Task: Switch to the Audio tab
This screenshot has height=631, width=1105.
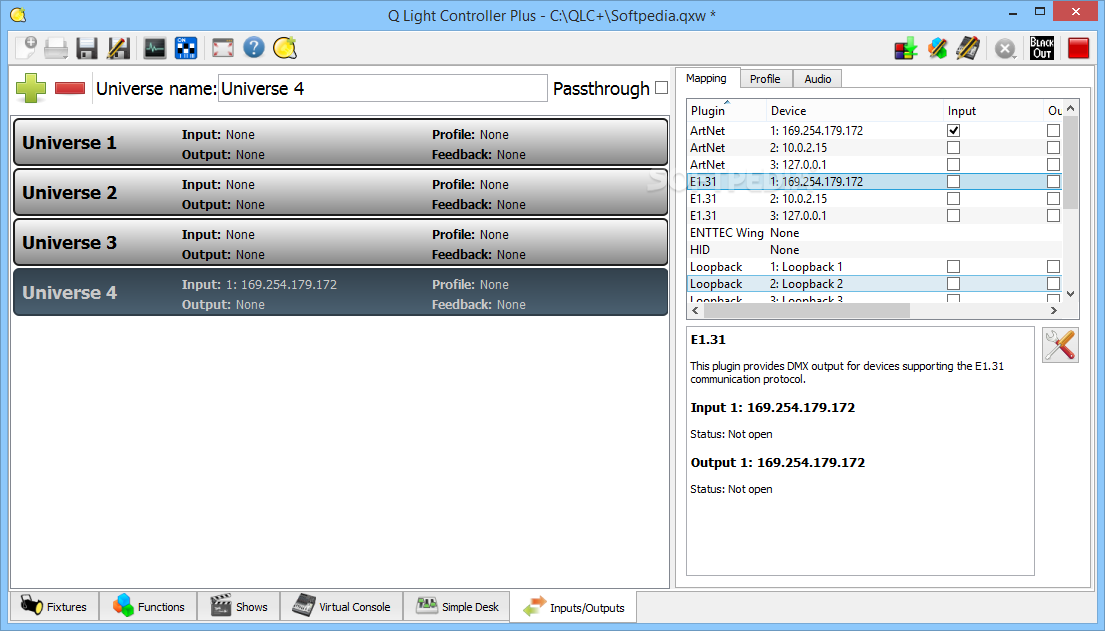Action: (x=817, y=79)
